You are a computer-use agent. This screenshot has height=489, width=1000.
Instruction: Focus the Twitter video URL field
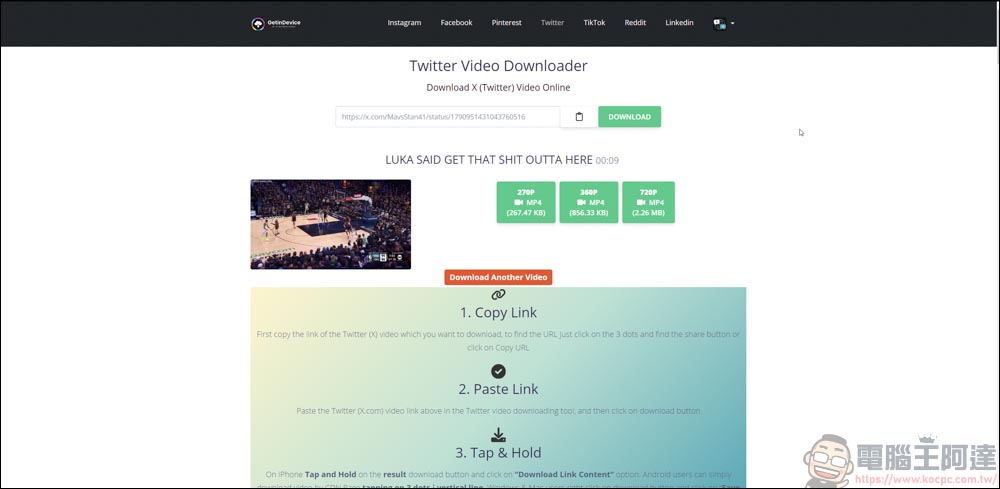pos(448,117)
